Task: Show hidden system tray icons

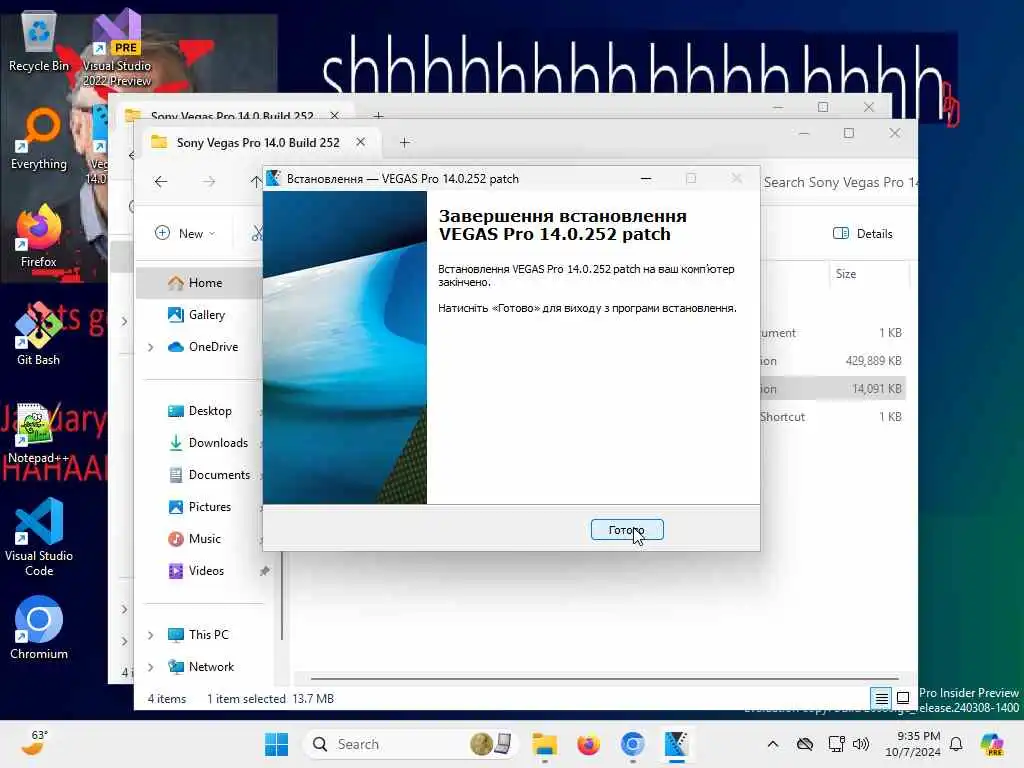Action: coord(773,744)
